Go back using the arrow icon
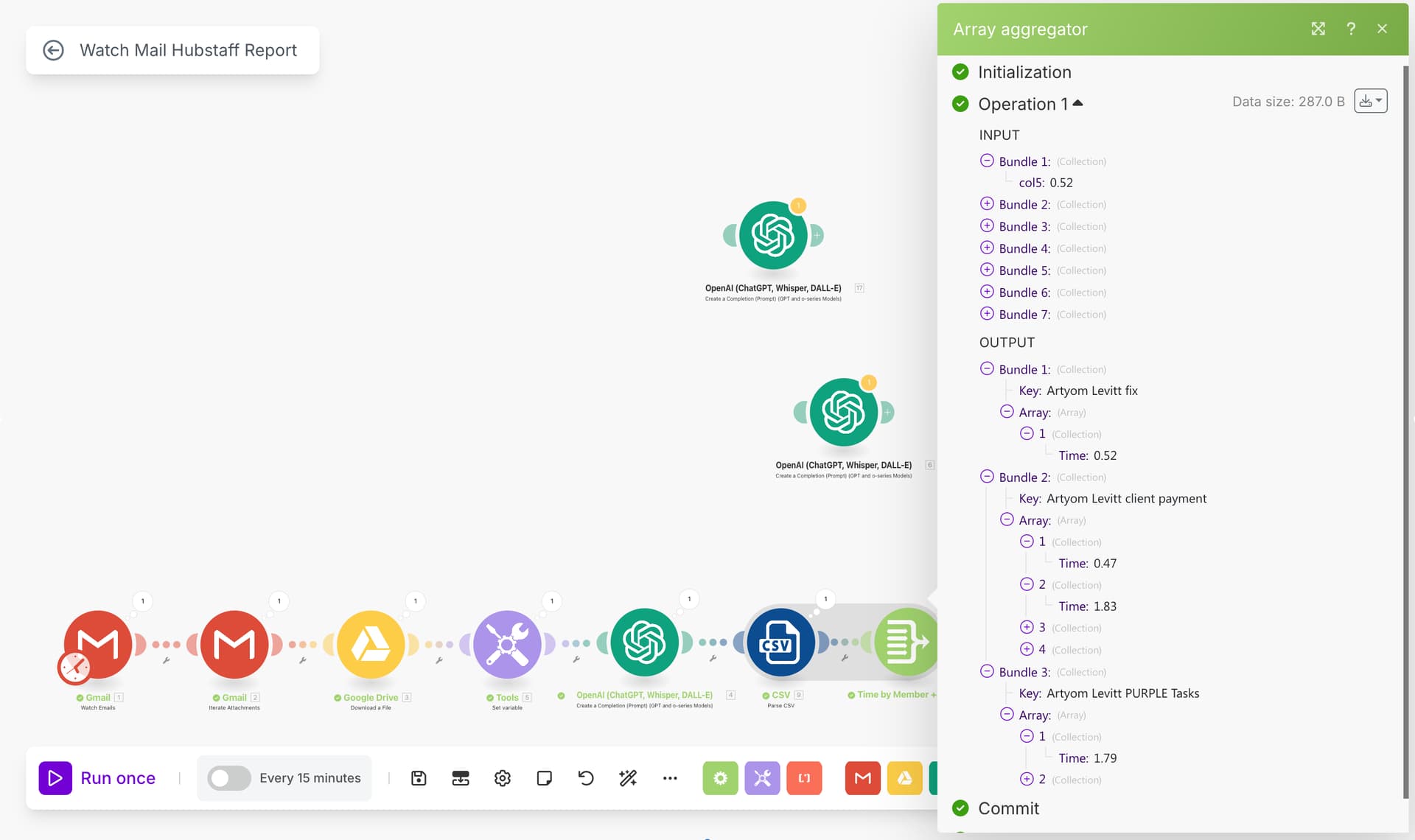 pos(53,50)
